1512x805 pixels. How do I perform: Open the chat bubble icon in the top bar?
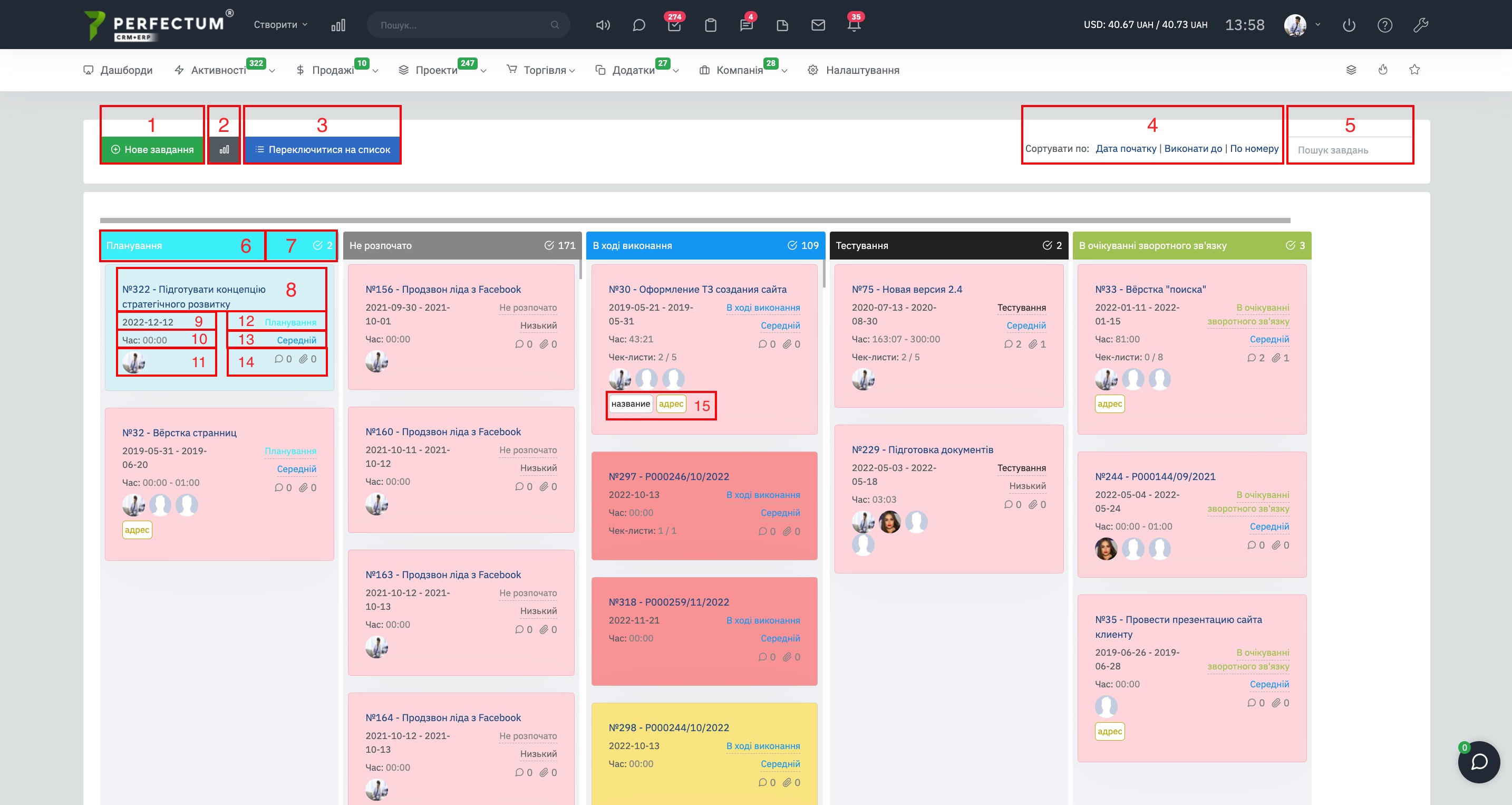point(638,25)
